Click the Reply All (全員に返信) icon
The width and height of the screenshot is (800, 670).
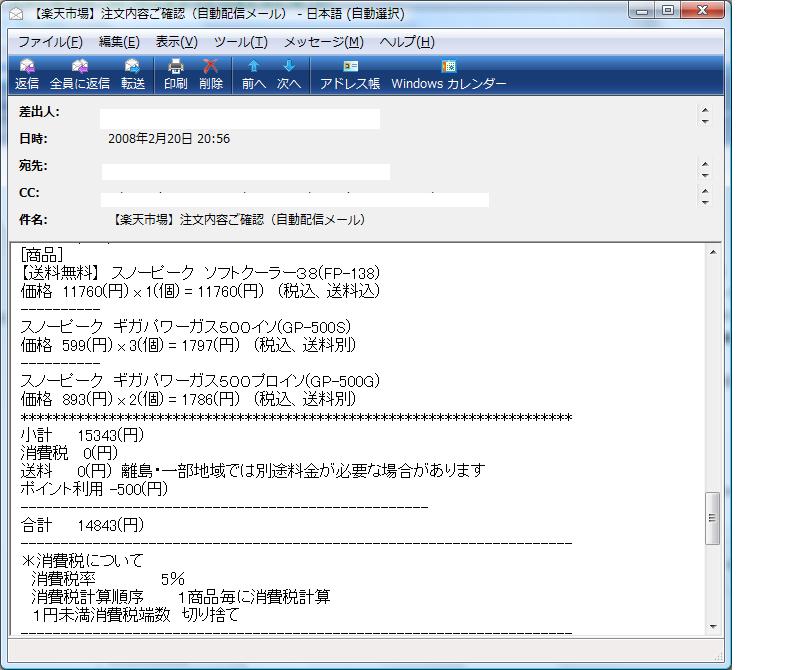(x=80, y=75)
